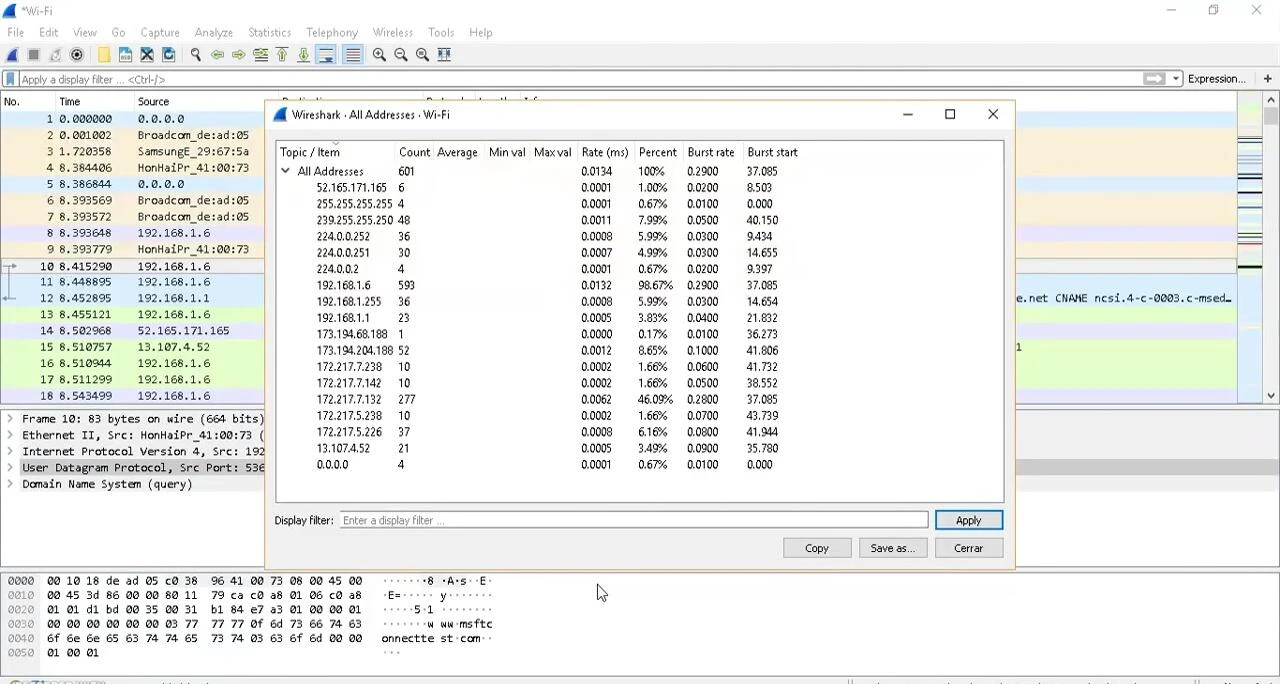Image resolution: width=1280 pixels, height=684 pixels.
Task: Start capturing packets with the shark fin icon
Action: 13,55
